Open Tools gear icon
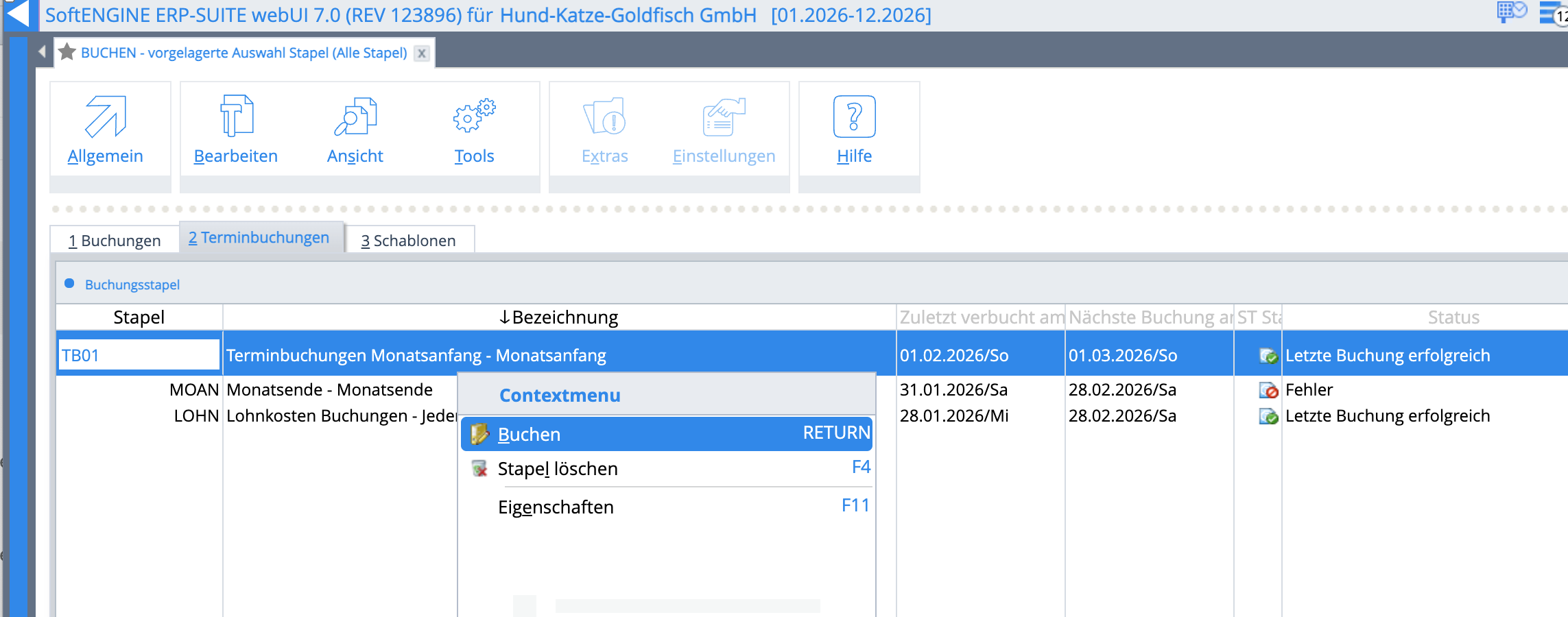This screenshot has height=617, width=1568. (x=474, y=116)
